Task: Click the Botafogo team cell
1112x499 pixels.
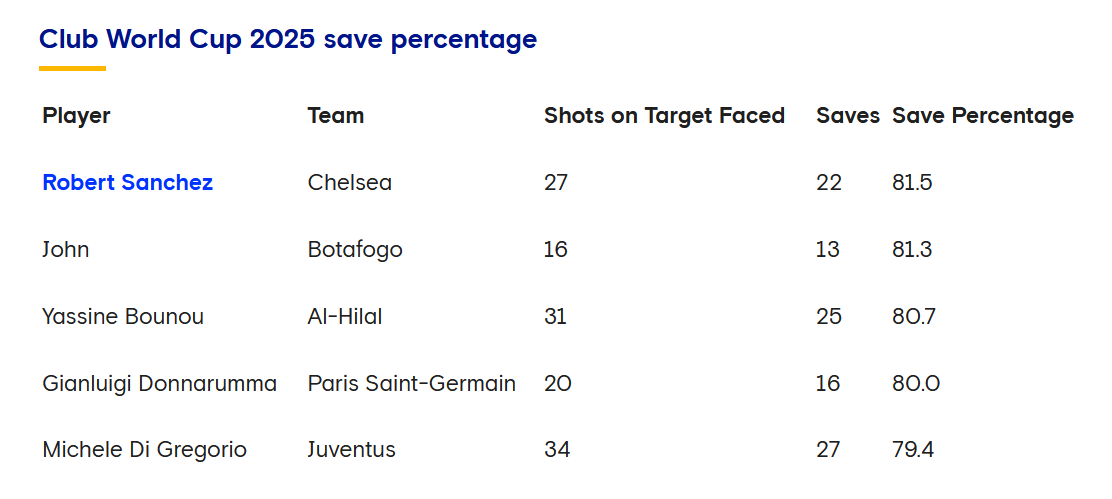Action: click(x=355, y=250)
